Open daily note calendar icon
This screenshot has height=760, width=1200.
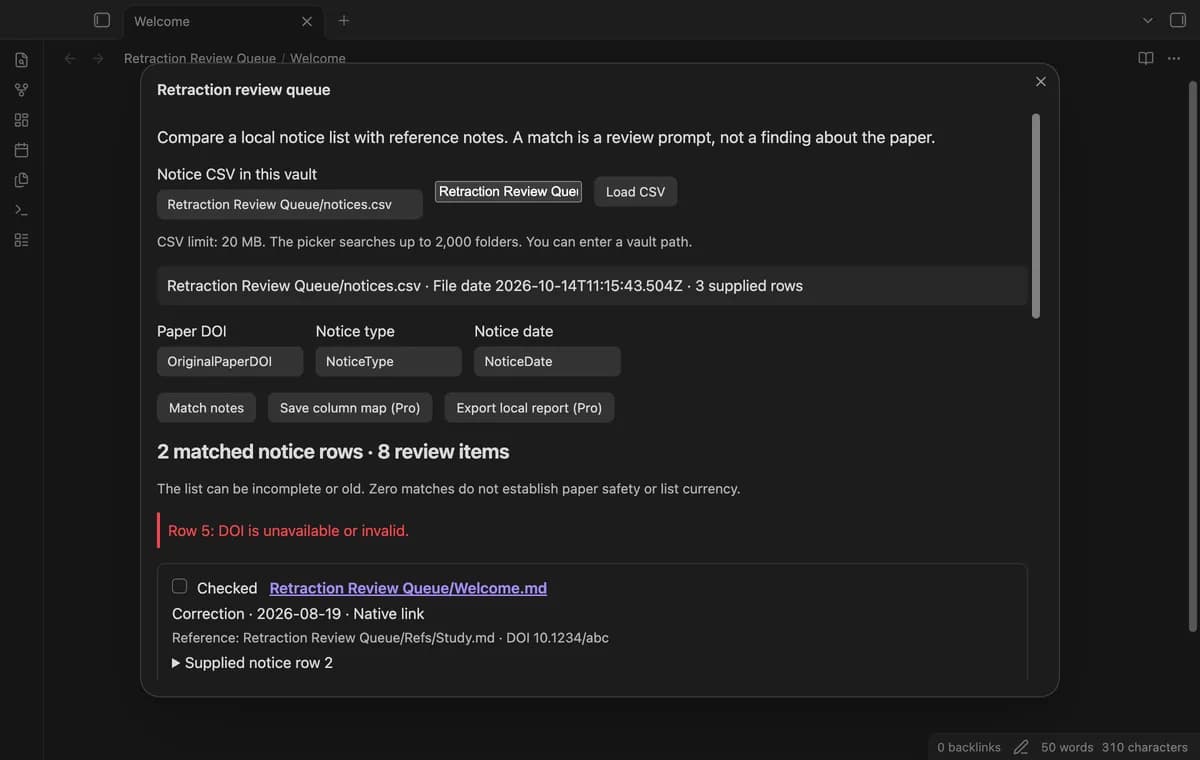click(x=21, y=150)
